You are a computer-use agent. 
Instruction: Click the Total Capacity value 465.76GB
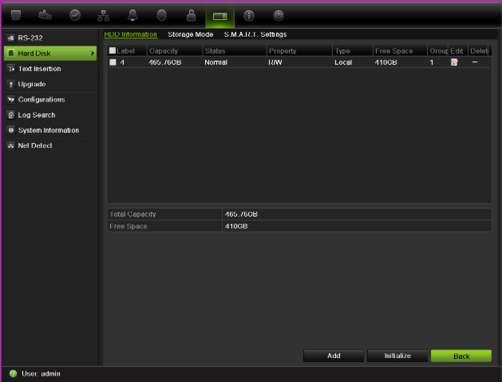241,214
